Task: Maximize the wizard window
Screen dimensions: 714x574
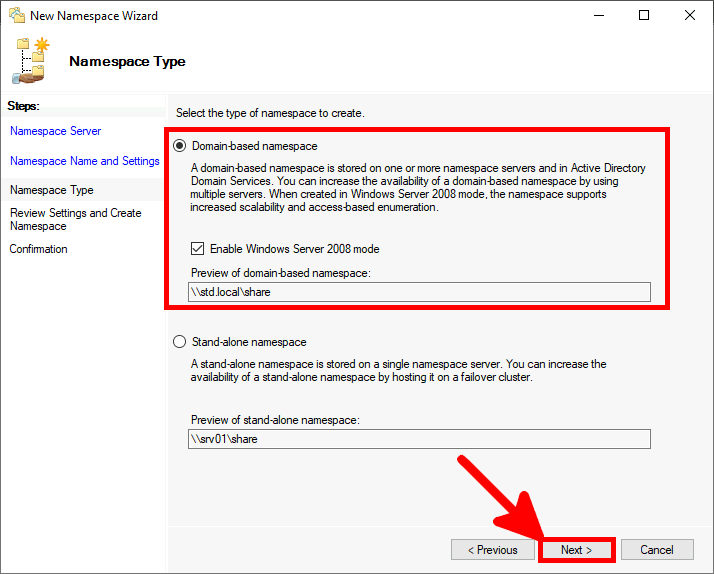Action: click(x=644, y=15)
